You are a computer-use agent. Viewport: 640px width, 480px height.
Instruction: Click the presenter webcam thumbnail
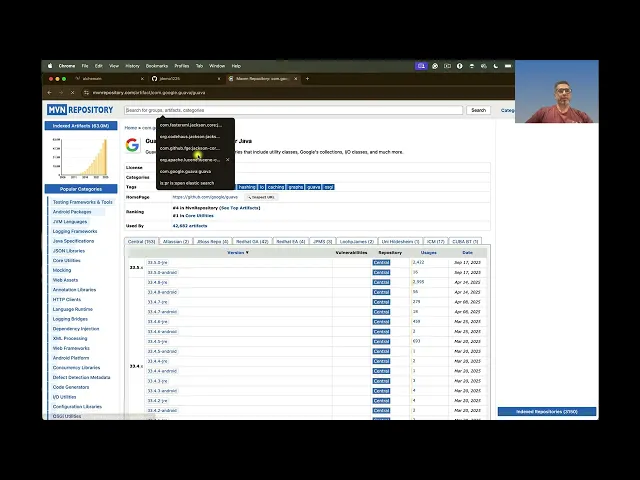(x=557, y=91)
